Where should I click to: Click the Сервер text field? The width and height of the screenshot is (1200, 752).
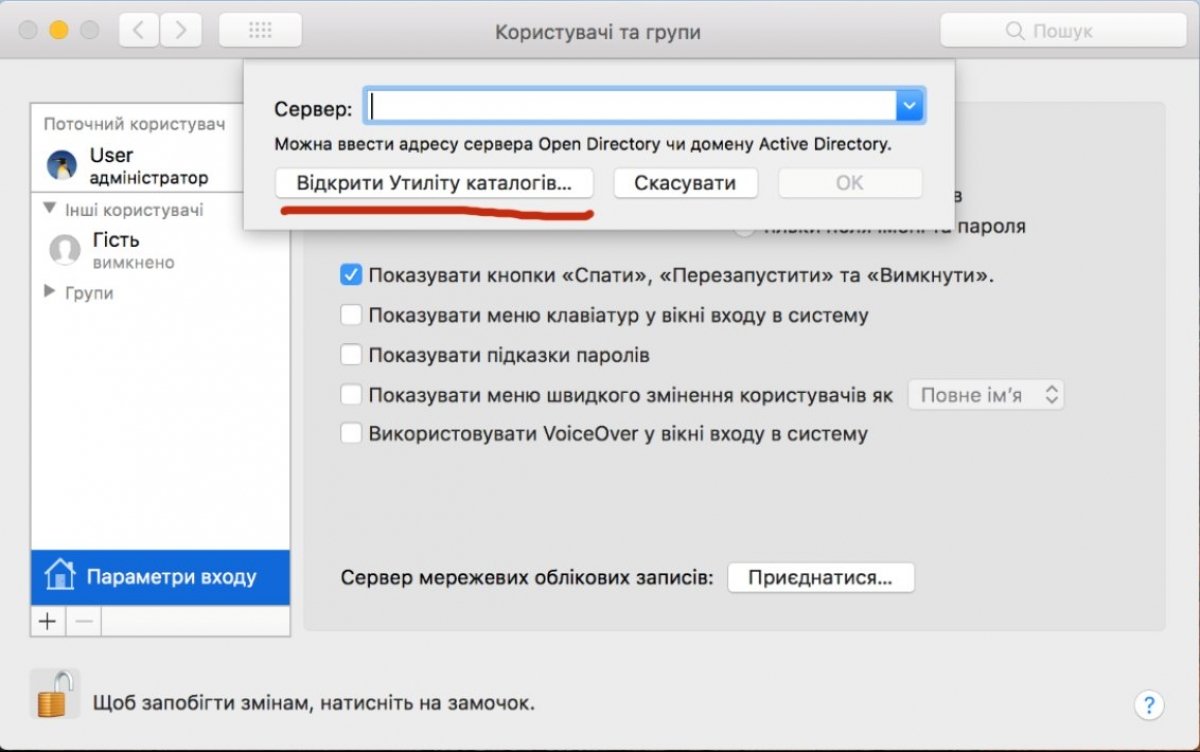(x=631, y=106)
